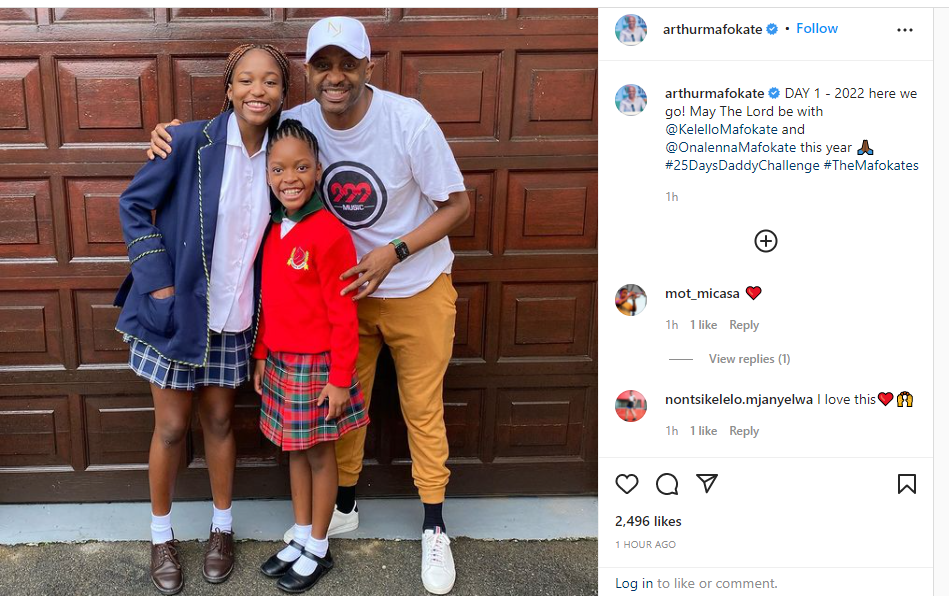Click arthurmafokate username in post header
Screen dimensions: 949x596
pos(712,29)
